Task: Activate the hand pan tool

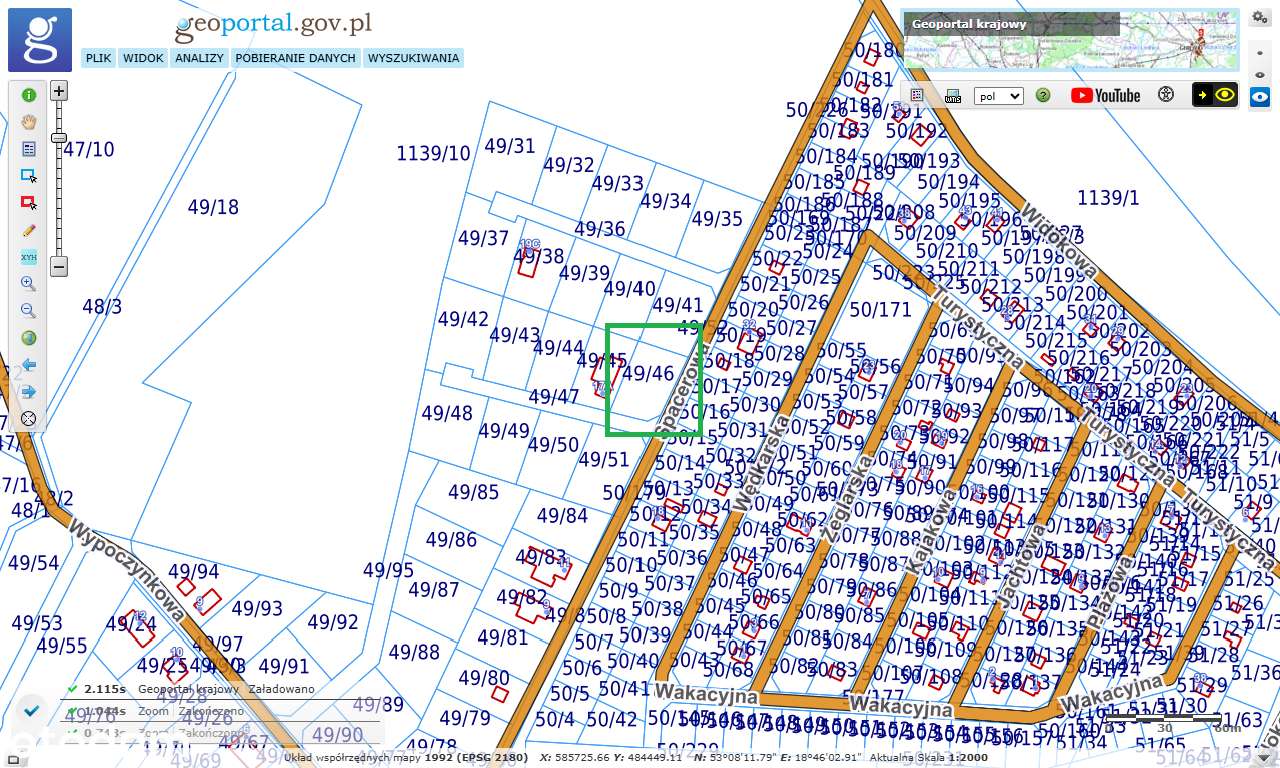Action: click(x=28, y=122)
